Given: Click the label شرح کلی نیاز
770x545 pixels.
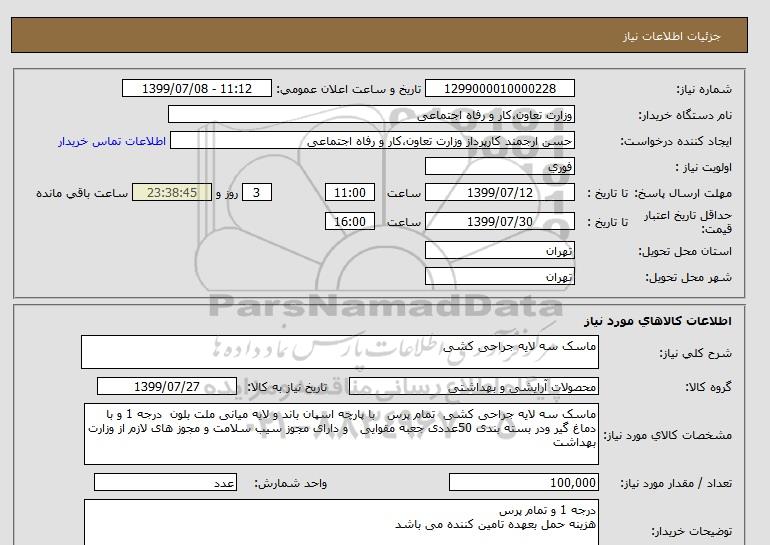Looking at the screenshot, I should click(x=695, y=353).
